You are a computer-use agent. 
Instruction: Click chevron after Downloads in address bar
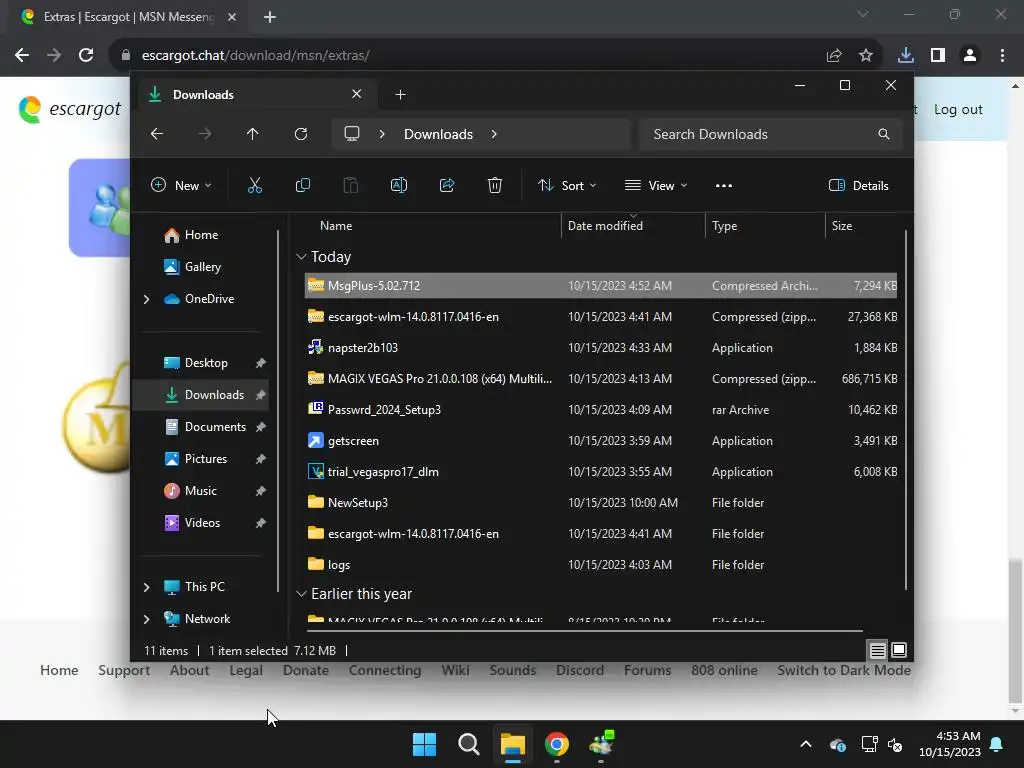[x=494, y=134]
